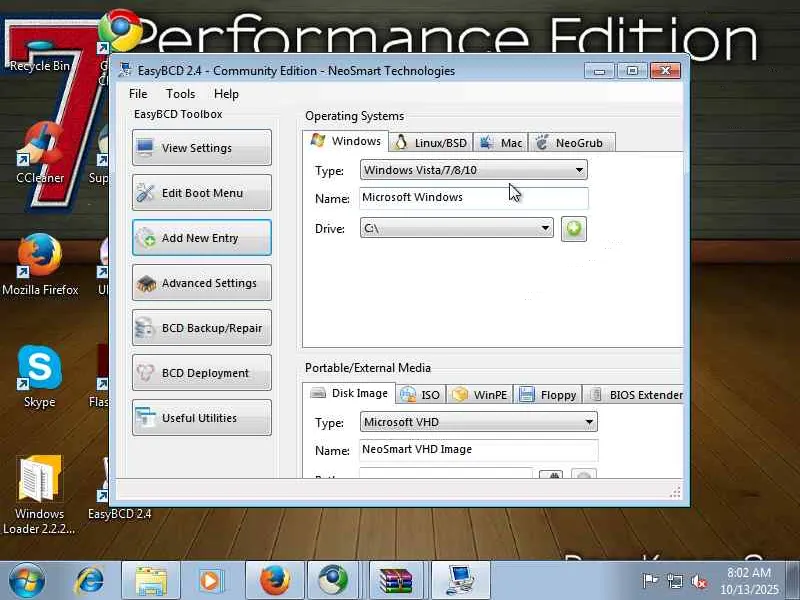Open Action Center flag tray icon
This screenshot has height=600, width=800.
(649, 581)
